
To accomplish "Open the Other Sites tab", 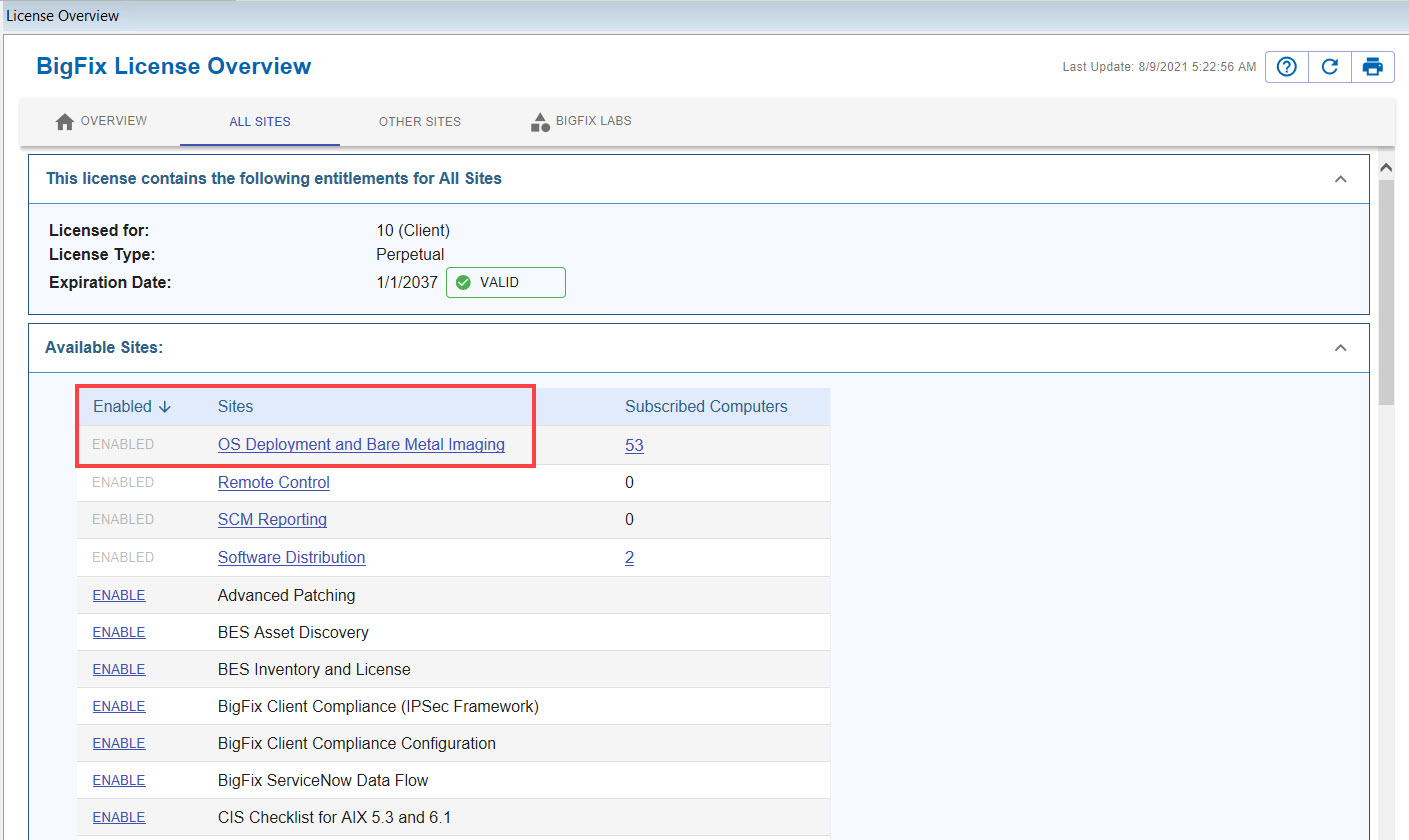I will pos(420,122).
